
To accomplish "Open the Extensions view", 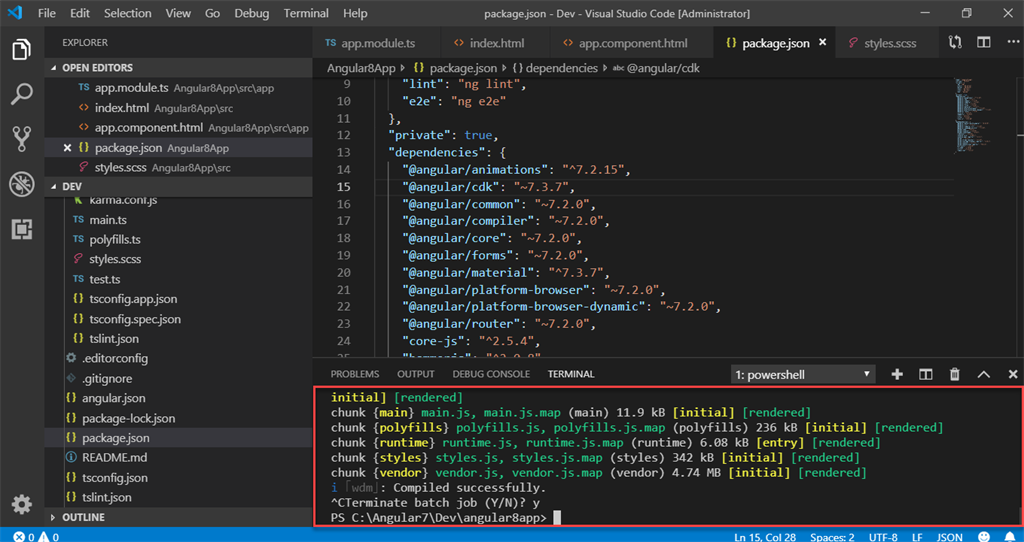I will (x=21, y=229).
